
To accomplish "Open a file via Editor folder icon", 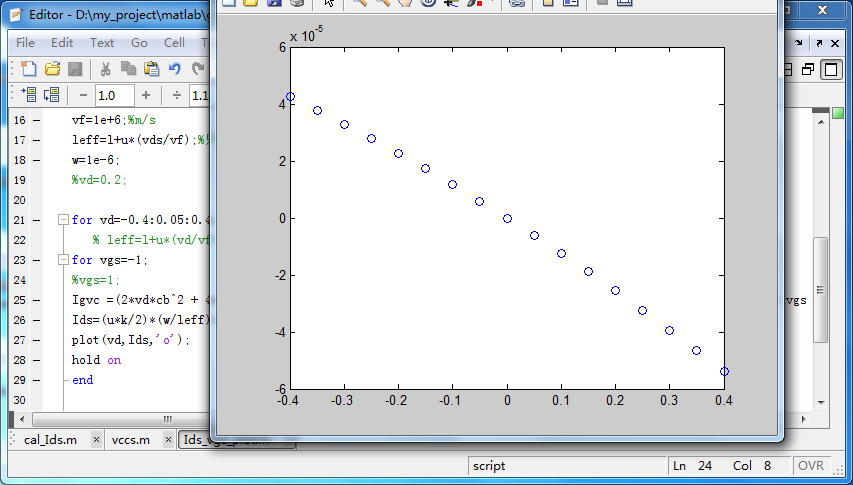I will coord(52,69).
